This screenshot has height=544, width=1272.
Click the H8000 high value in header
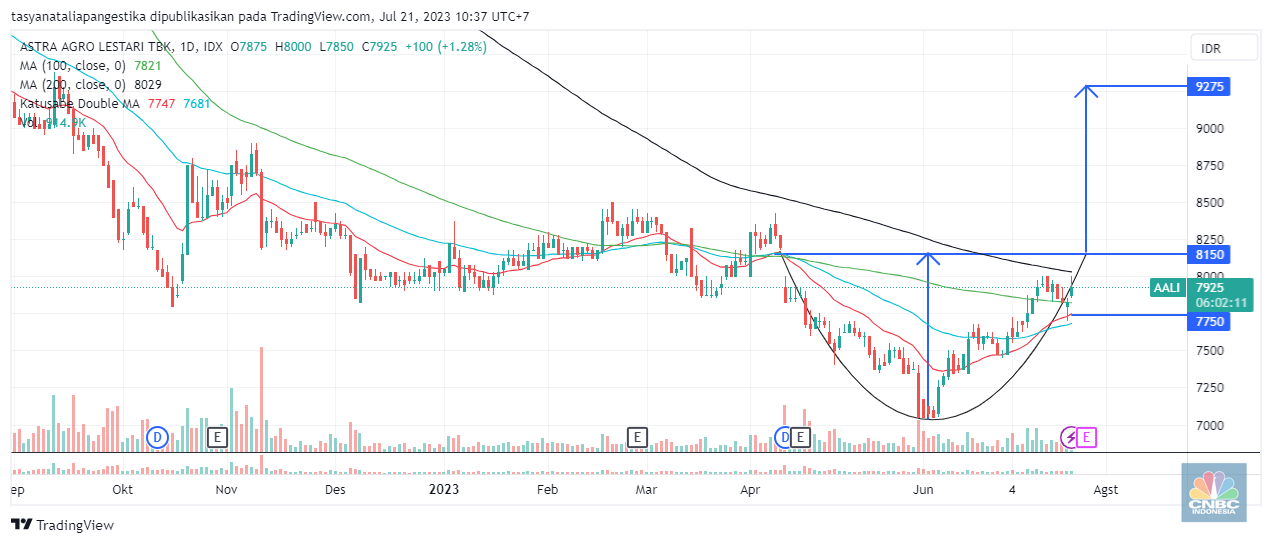coord(294,47)
